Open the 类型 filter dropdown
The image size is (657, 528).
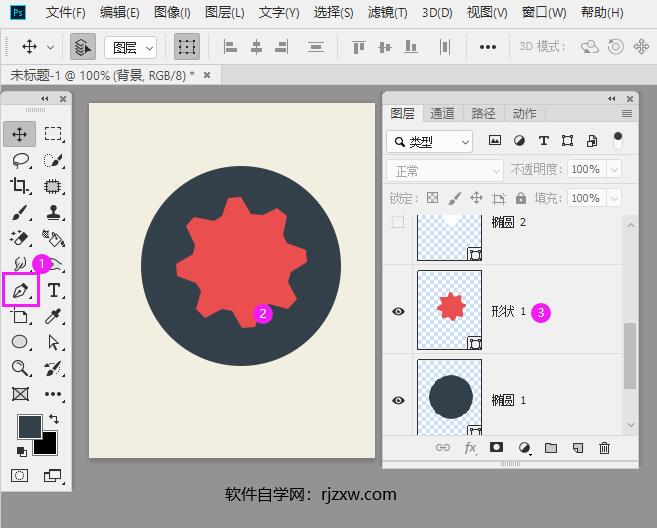click(429, 142)
